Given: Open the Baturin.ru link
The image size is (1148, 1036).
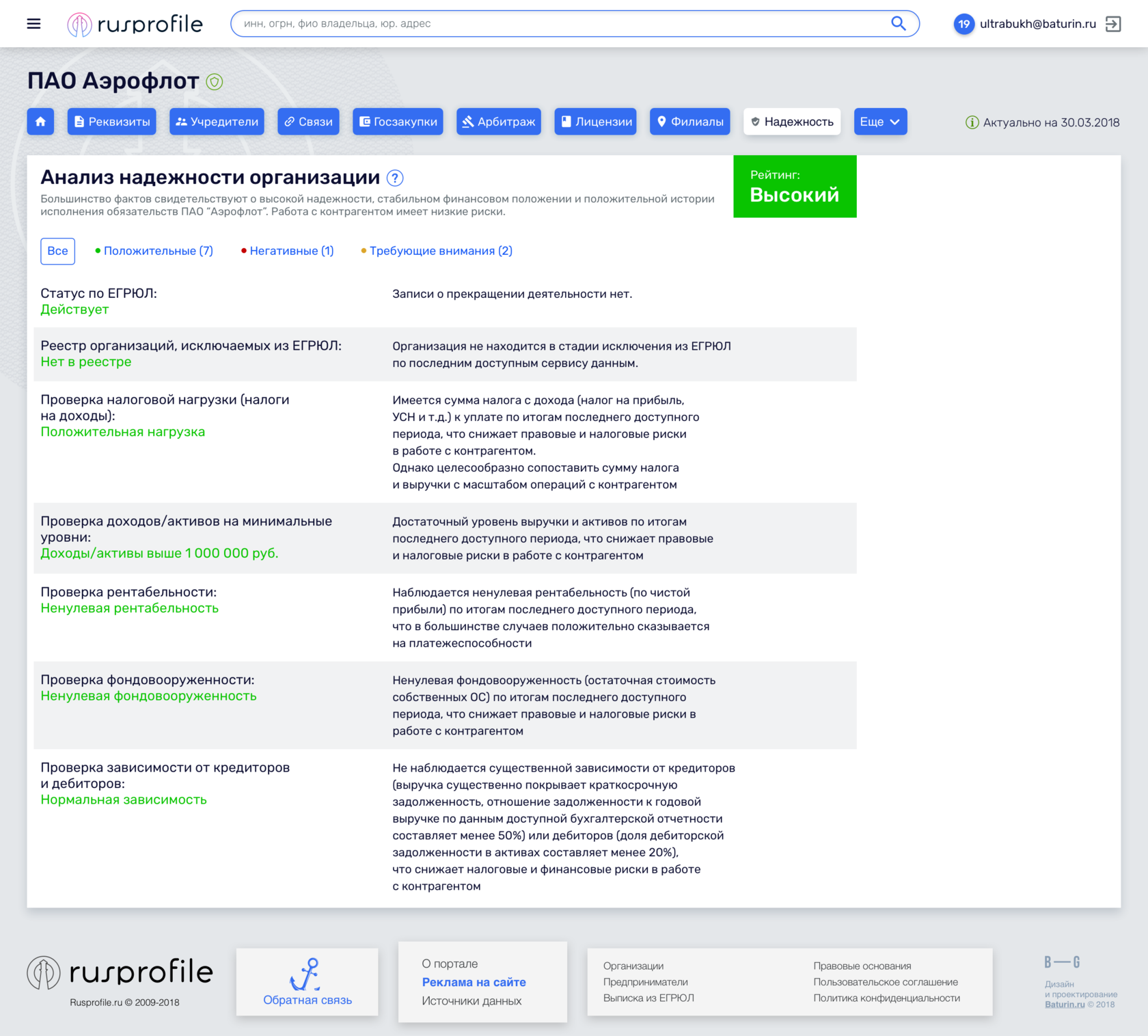Looking at the screenshot, I should point(1065,1005).
